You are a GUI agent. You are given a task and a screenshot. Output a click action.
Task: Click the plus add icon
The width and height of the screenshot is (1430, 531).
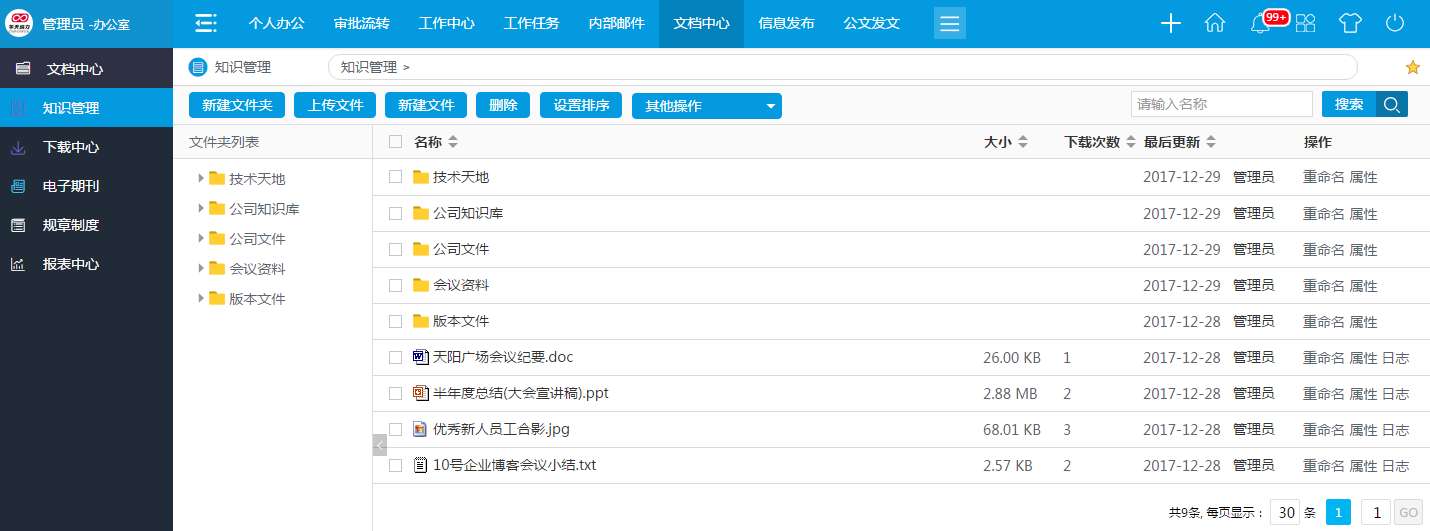tap(1171, 23)
